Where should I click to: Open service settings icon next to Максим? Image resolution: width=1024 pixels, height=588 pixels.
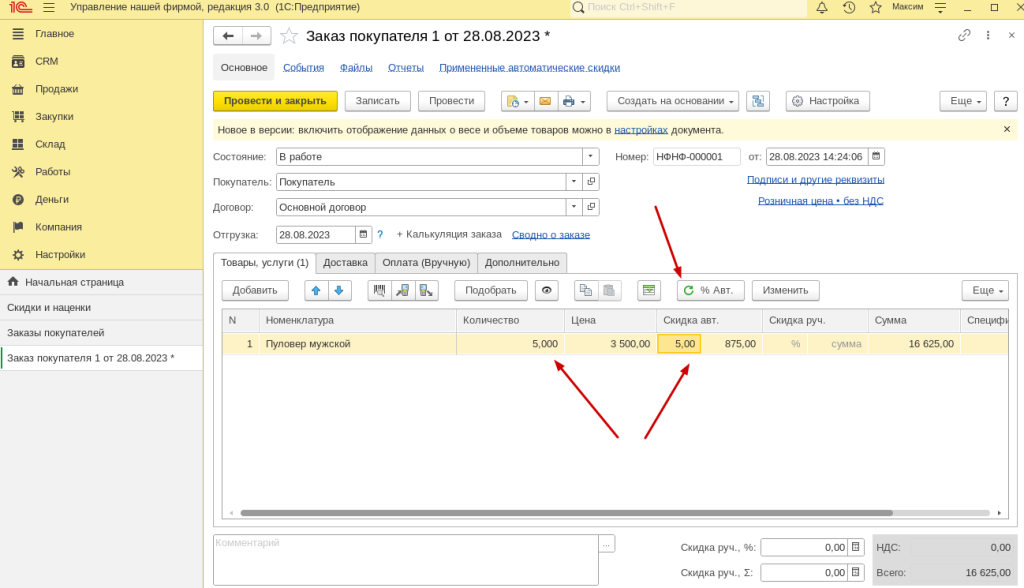940,7
